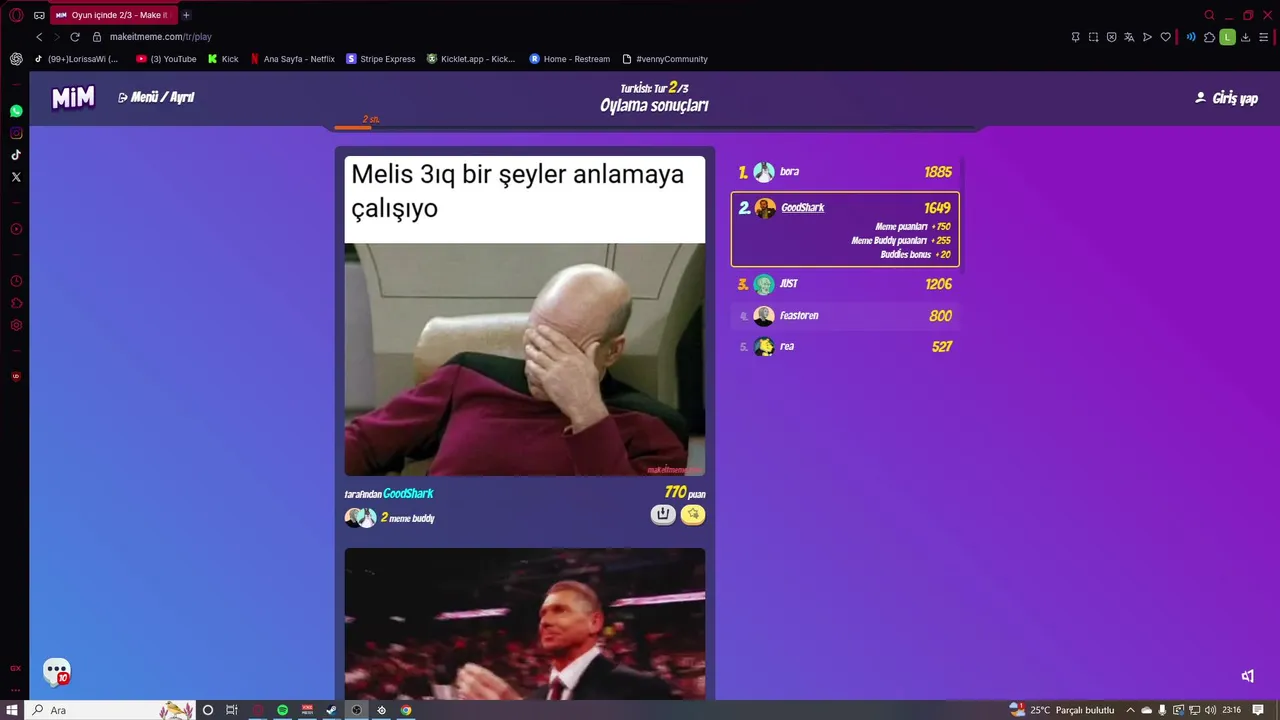This screenshot has height=720, width=1280.
Task: Open sidebar settings gear icon
Action: pyautogui.click(x=16, y=325)
